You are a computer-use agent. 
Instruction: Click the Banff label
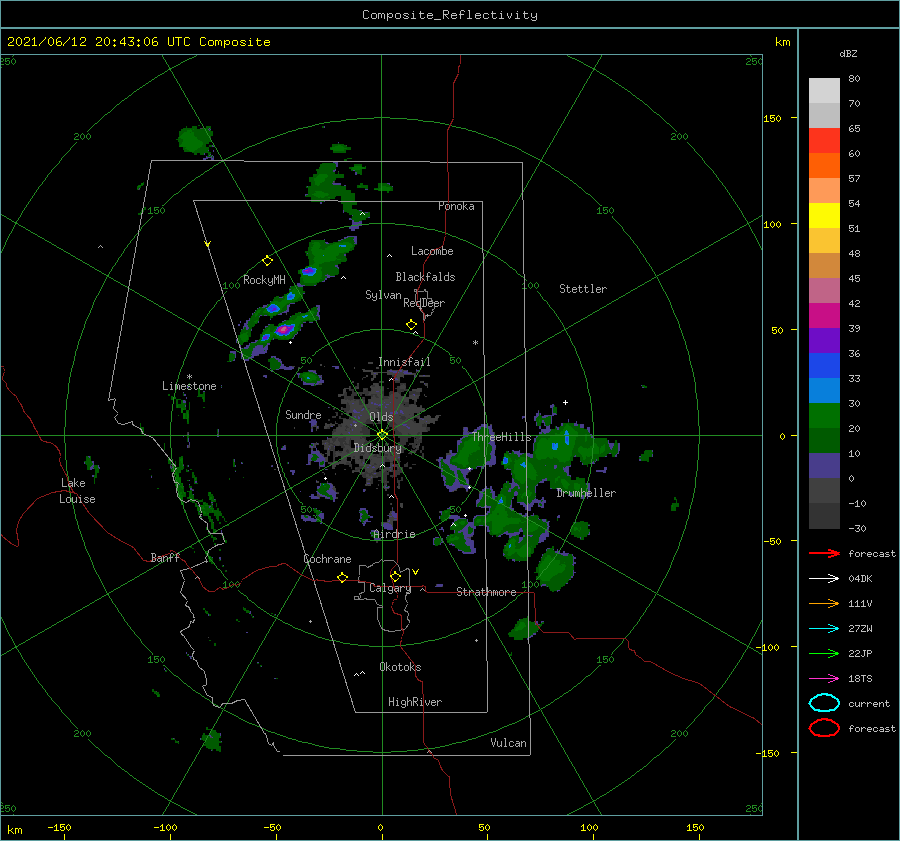[x=165, y=557]
